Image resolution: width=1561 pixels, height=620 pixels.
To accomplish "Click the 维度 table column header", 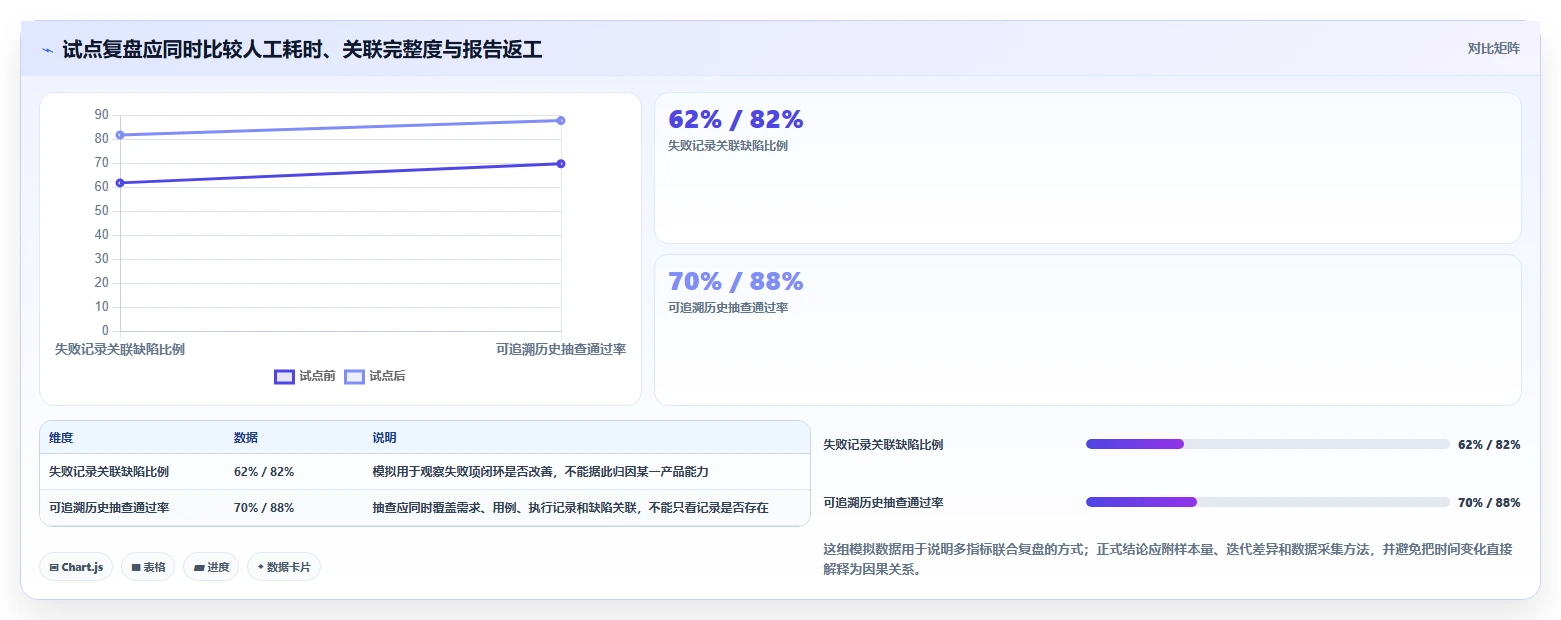I will pyautogui.click(x=61, y=438).
